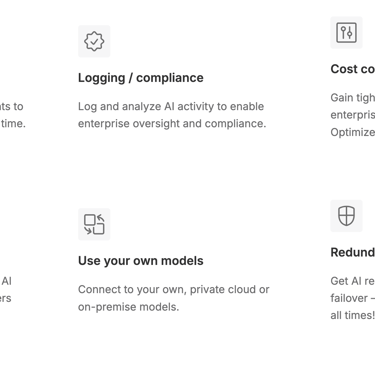Click the verified badge icon above Logging / compliance
This screenshot has width=375, height=366.
click(x=94, y=41)
